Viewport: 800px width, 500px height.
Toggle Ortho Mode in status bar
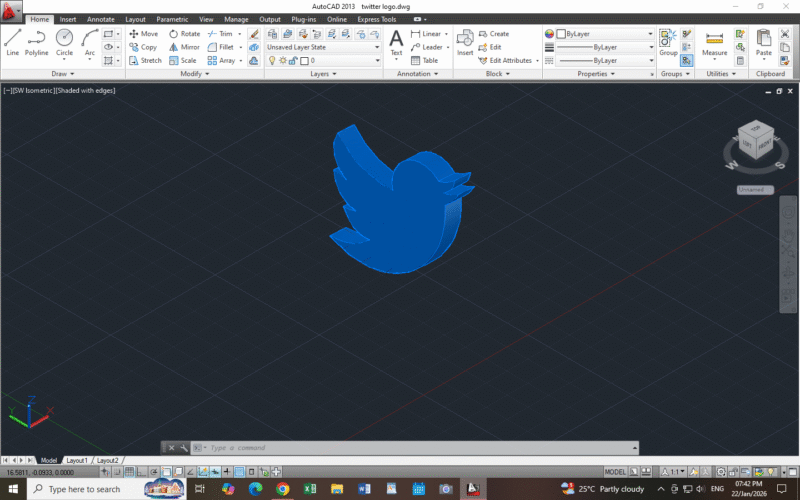pos(141,472)
